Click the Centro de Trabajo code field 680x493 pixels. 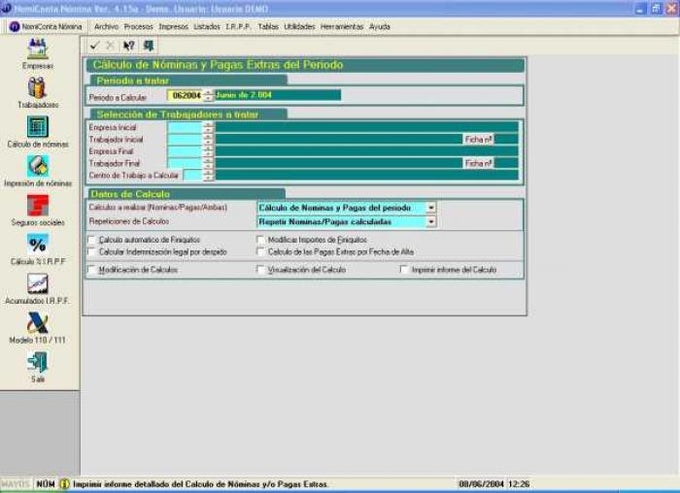coord(193,175)
